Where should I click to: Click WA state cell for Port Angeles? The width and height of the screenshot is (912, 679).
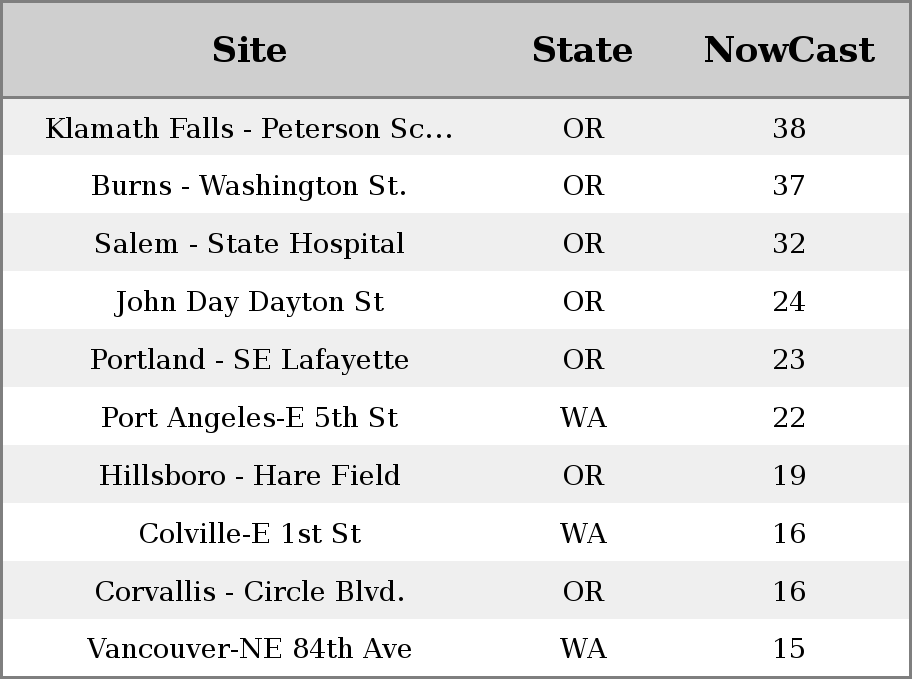pos(583,418)
